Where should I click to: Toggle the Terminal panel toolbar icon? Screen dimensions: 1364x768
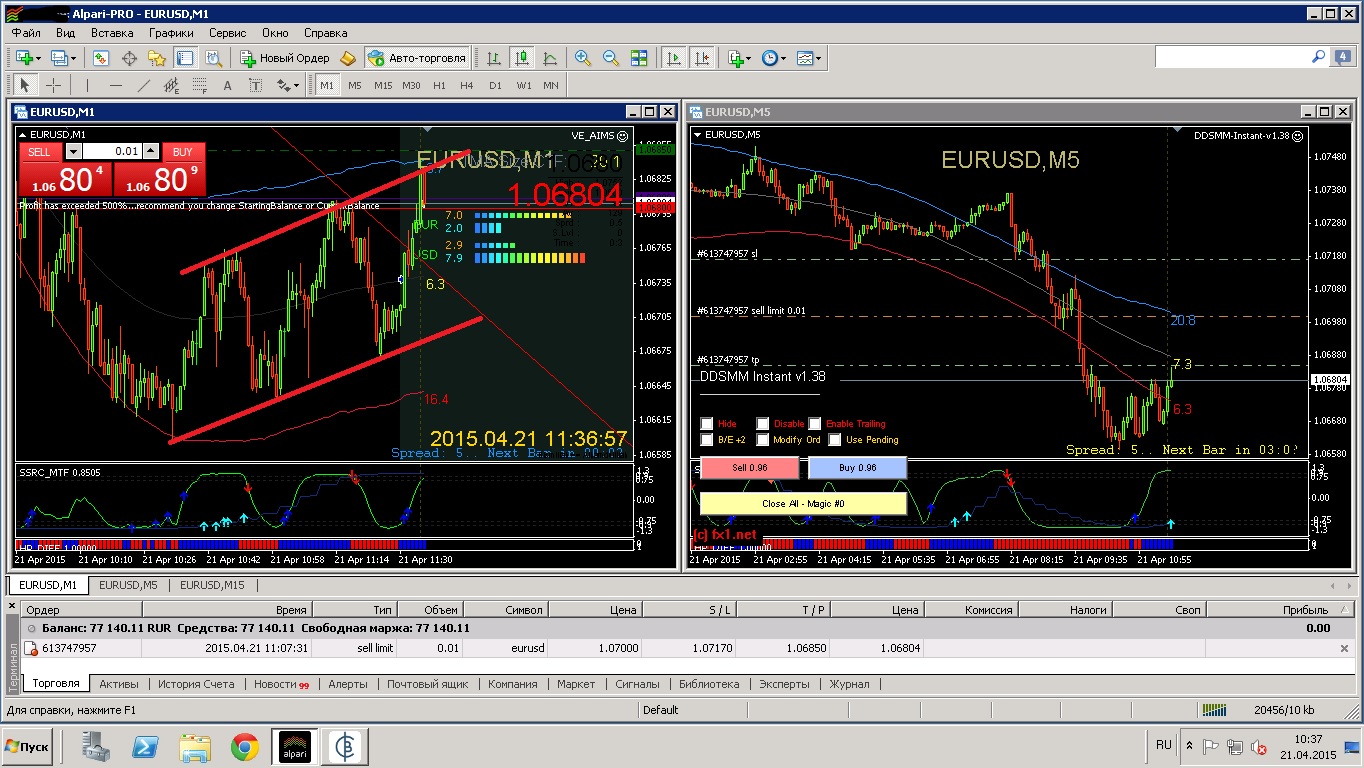(185, 58)
